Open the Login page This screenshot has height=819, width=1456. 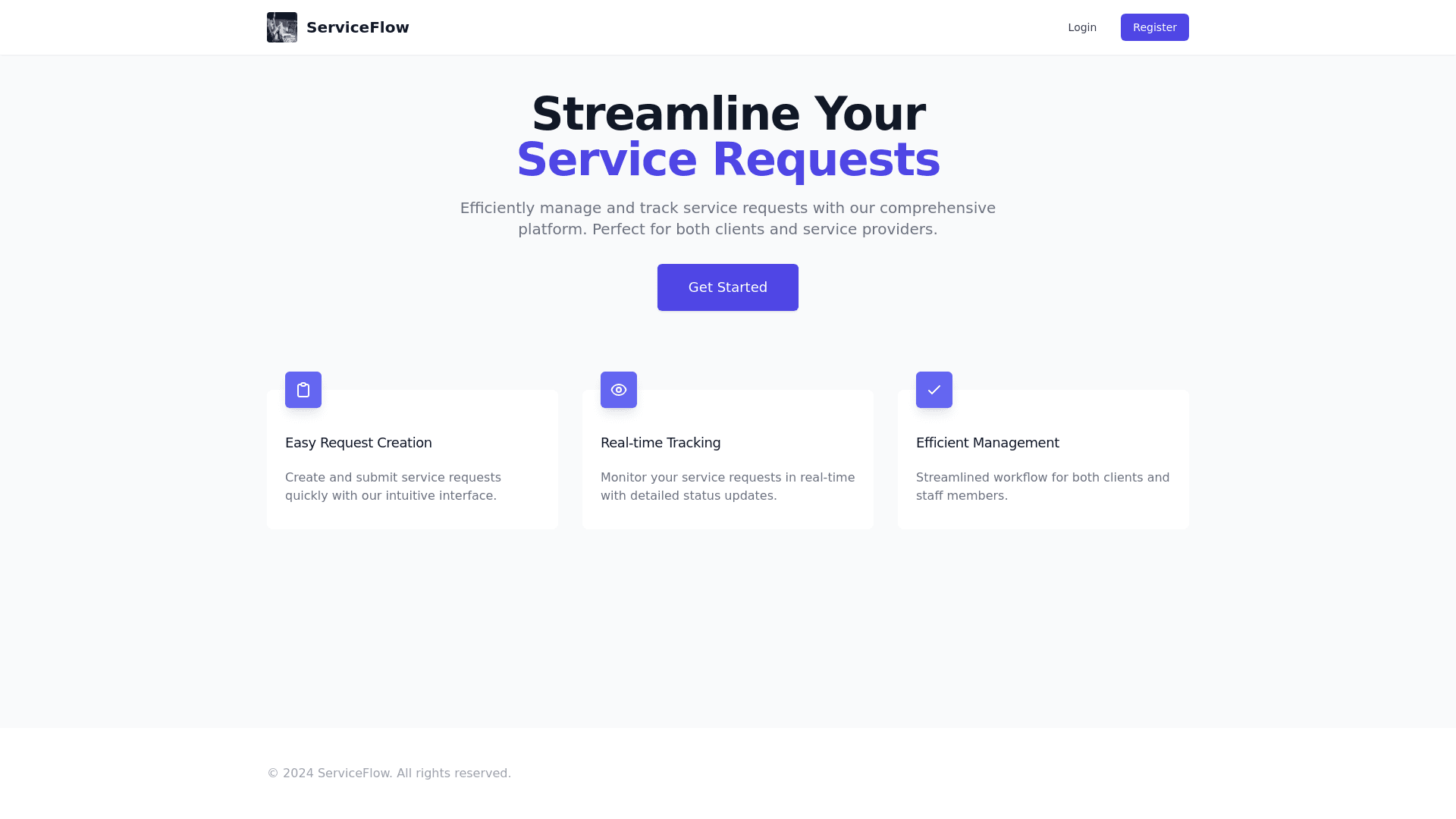(x=1081, y=27)
